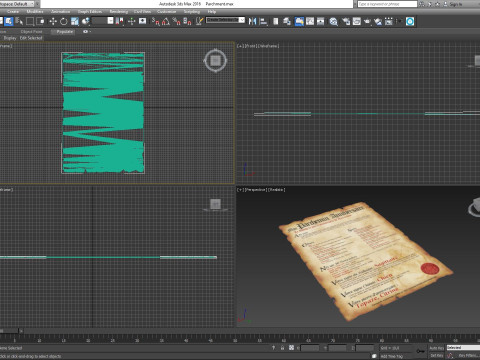The image size is (480, 360).
Task: Click Use Pivot Point Center icon
Action: point(119,21)
